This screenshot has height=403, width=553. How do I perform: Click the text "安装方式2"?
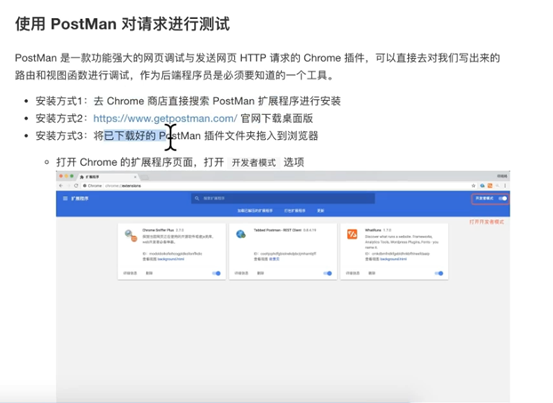point(59,118)
